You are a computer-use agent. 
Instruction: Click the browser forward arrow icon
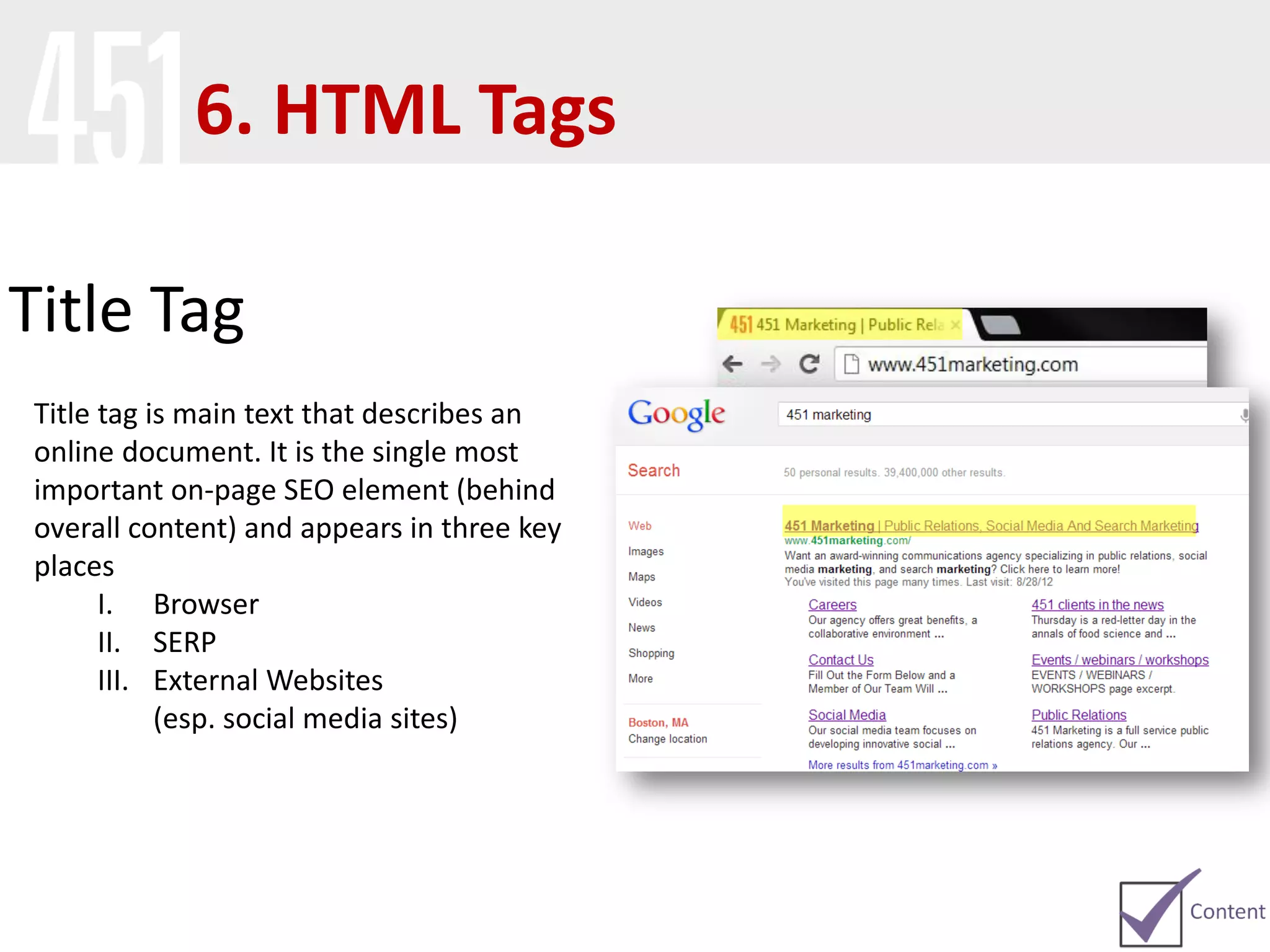coord(771,364)
